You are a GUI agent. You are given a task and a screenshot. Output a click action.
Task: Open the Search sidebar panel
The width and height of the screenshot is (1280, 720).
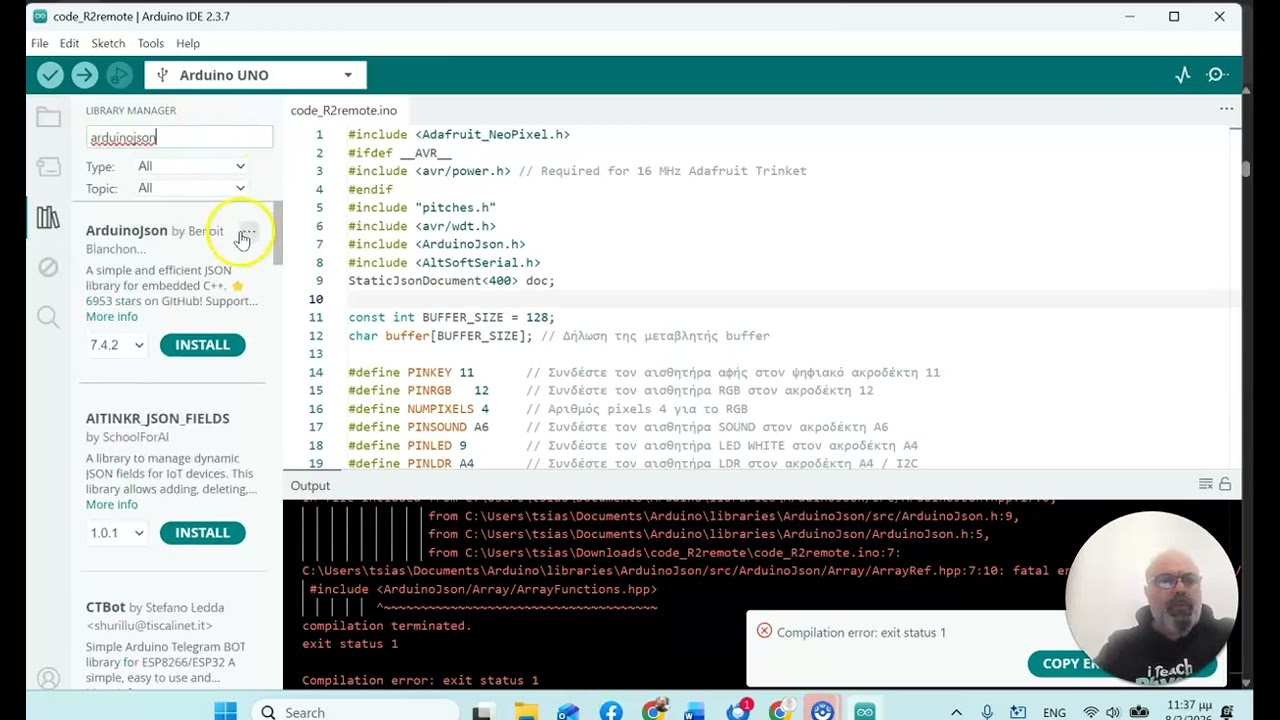point(48,317)
